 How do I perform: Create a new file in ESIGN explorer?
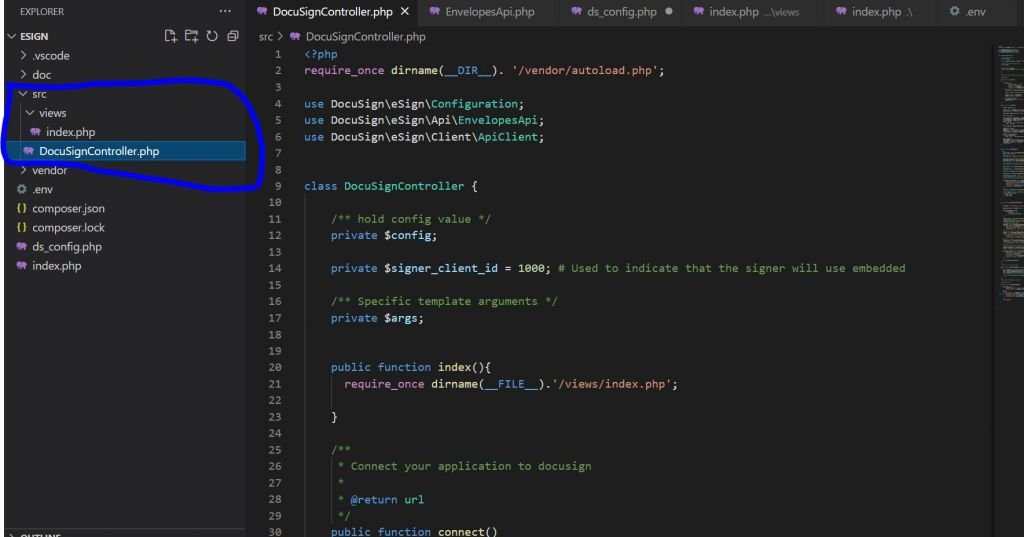(x=170, y=36)
